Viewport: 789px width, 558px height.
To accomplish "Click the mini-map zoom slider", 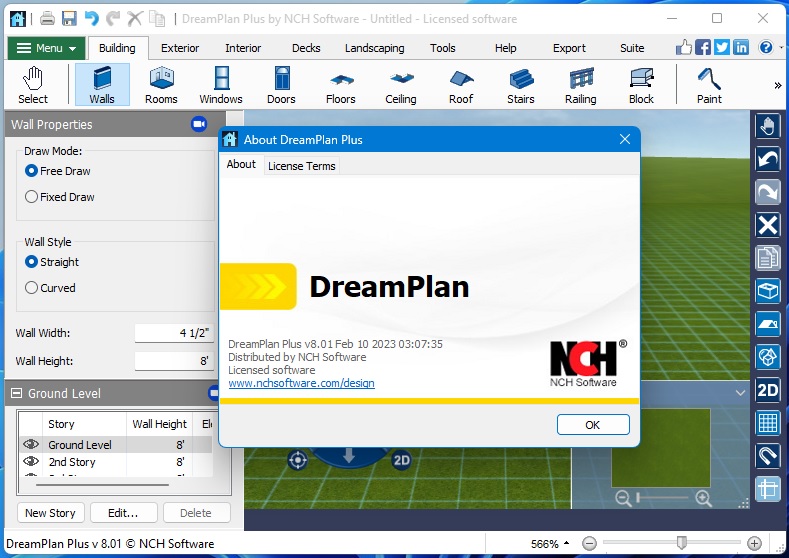I will tap(663, 498).
